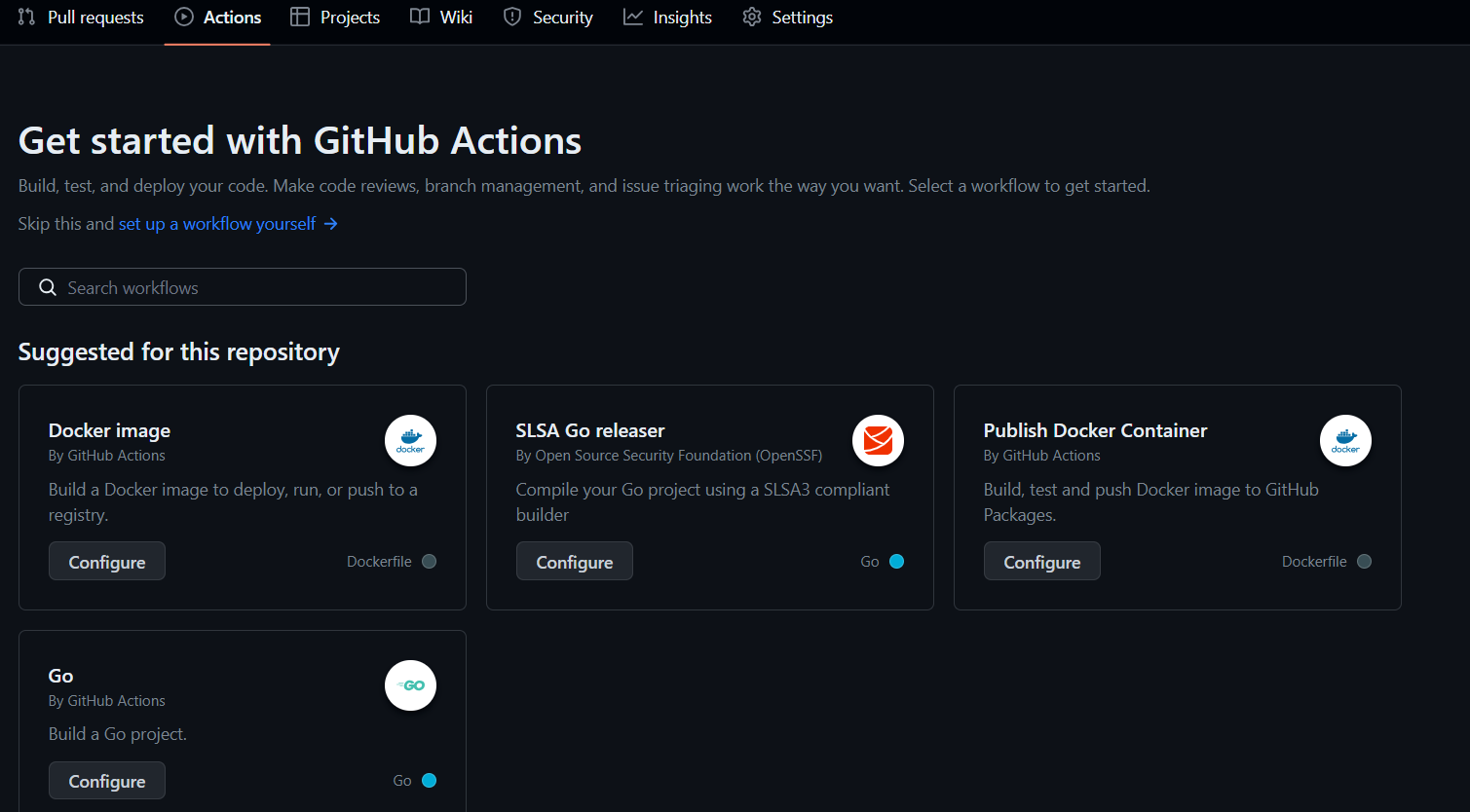This screenshot has width=1470, height=812.
Task: Click the Actions play-circle icon
Action: point(183,17)
